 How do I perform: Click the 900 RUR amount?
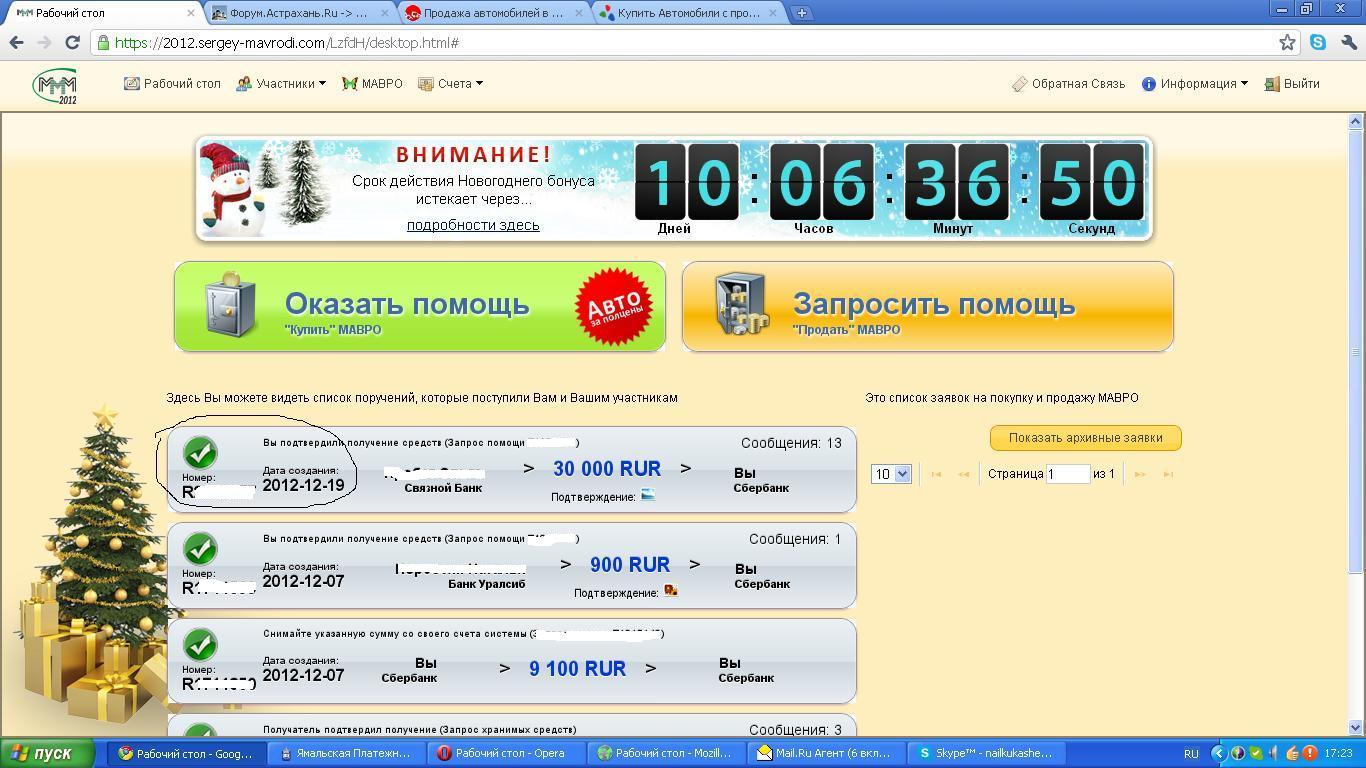[630, 565]
